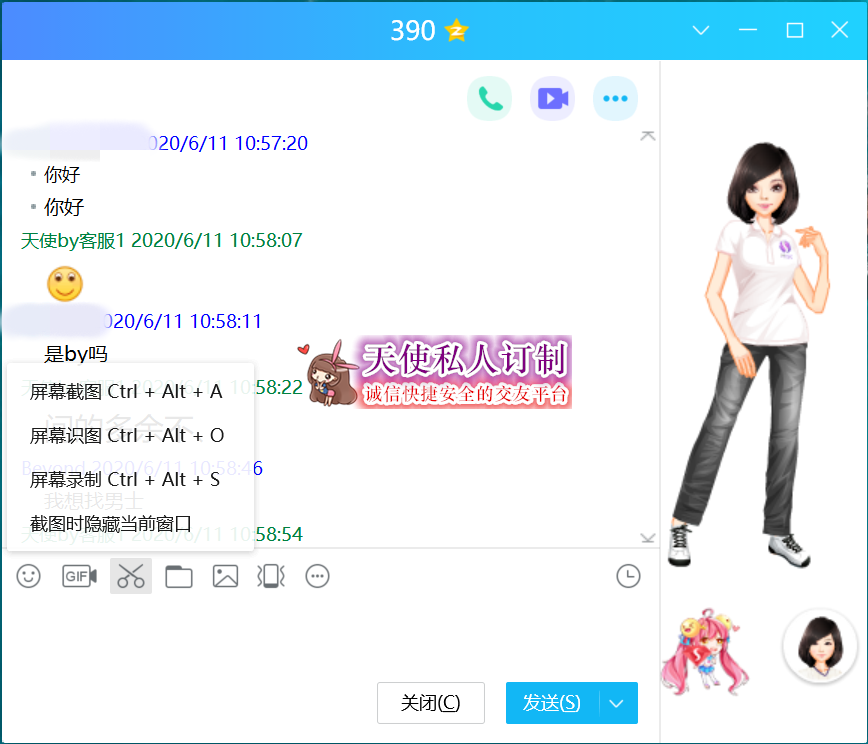Click the window title 390

tap(413, 30)
